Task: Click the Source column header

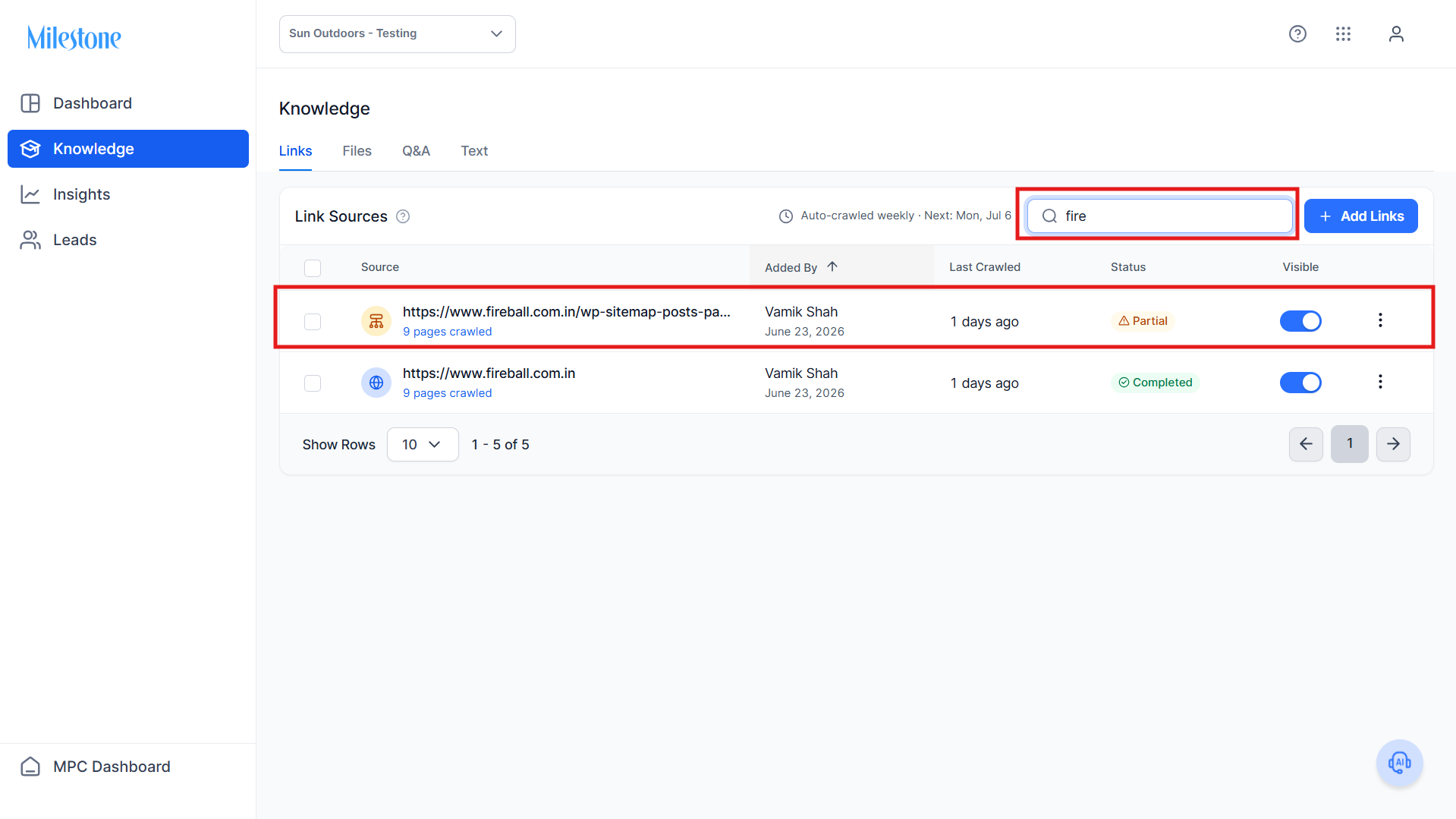Action: click(380, 267)
